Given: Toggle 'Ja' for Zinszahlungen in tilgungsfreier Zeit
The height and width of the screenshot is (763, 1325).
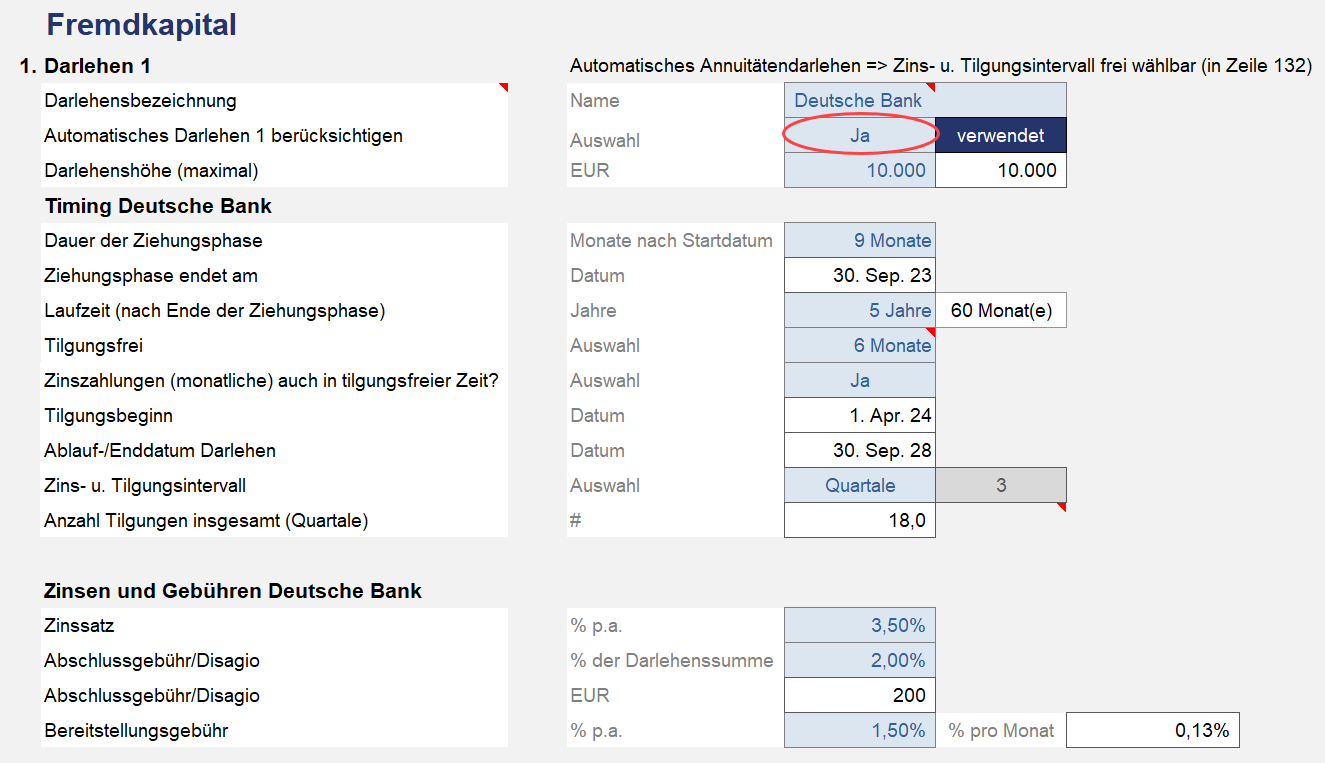Looking at the screenshot, I should click(860, 380).
